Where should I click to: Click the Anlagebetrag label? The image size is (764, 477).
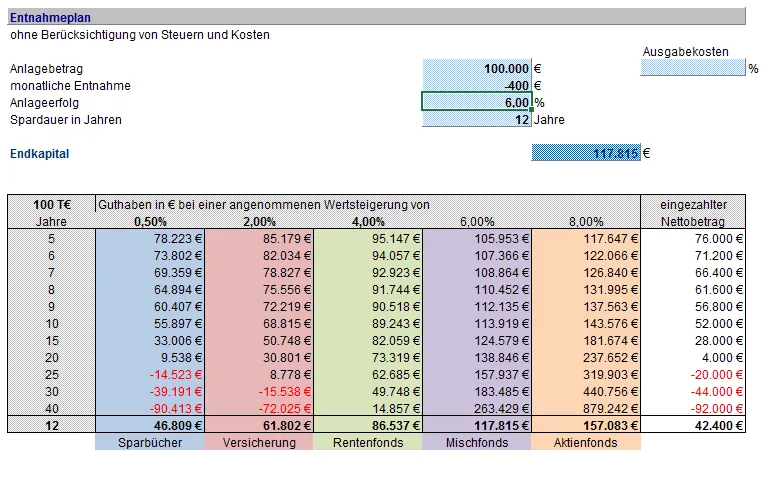[x=46, y=69]
